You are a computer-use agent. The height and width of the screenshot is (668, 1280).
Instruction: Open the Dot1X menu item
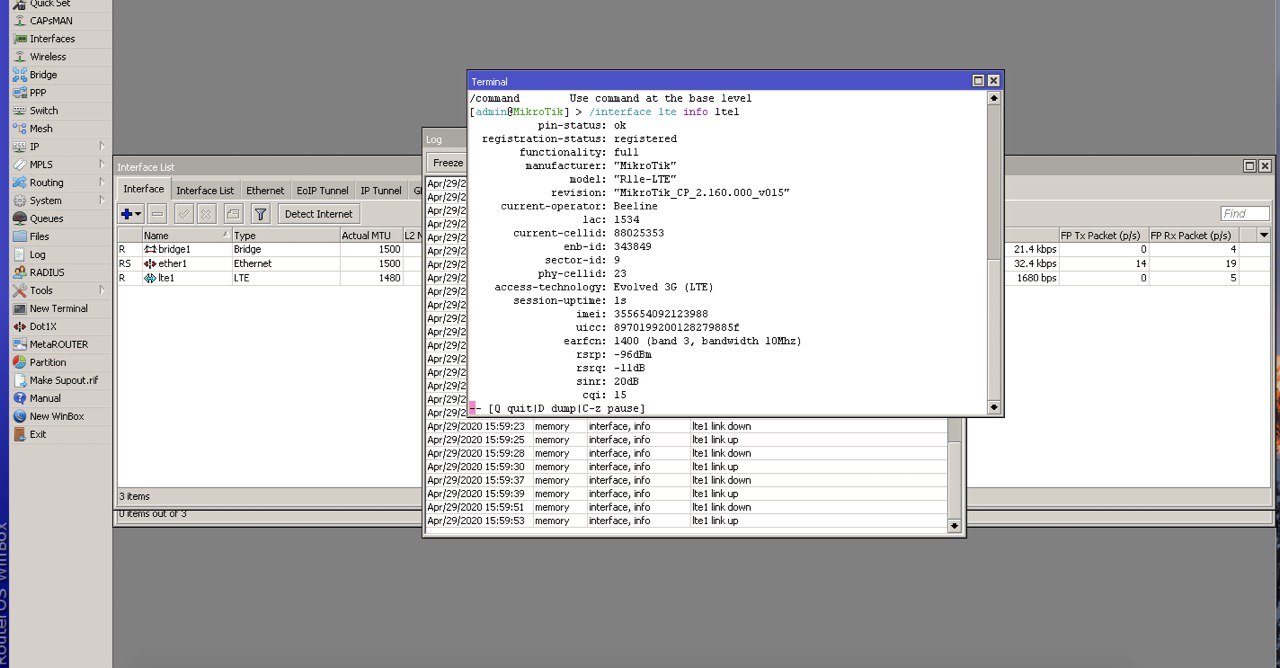(43, 327)
